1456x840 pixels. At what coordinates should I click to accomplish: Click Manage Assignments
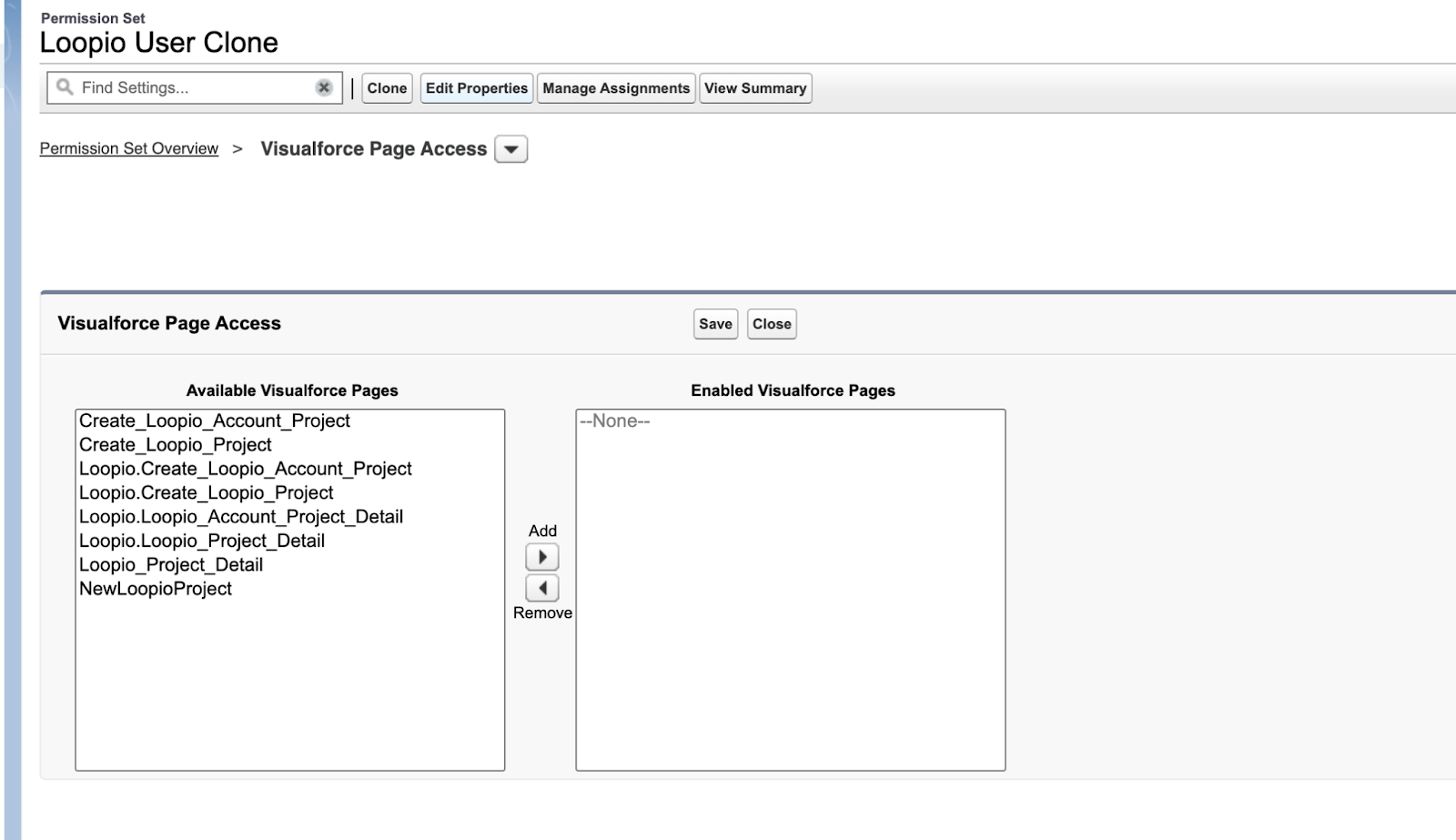pyautogui.click(x=615, y=87)
